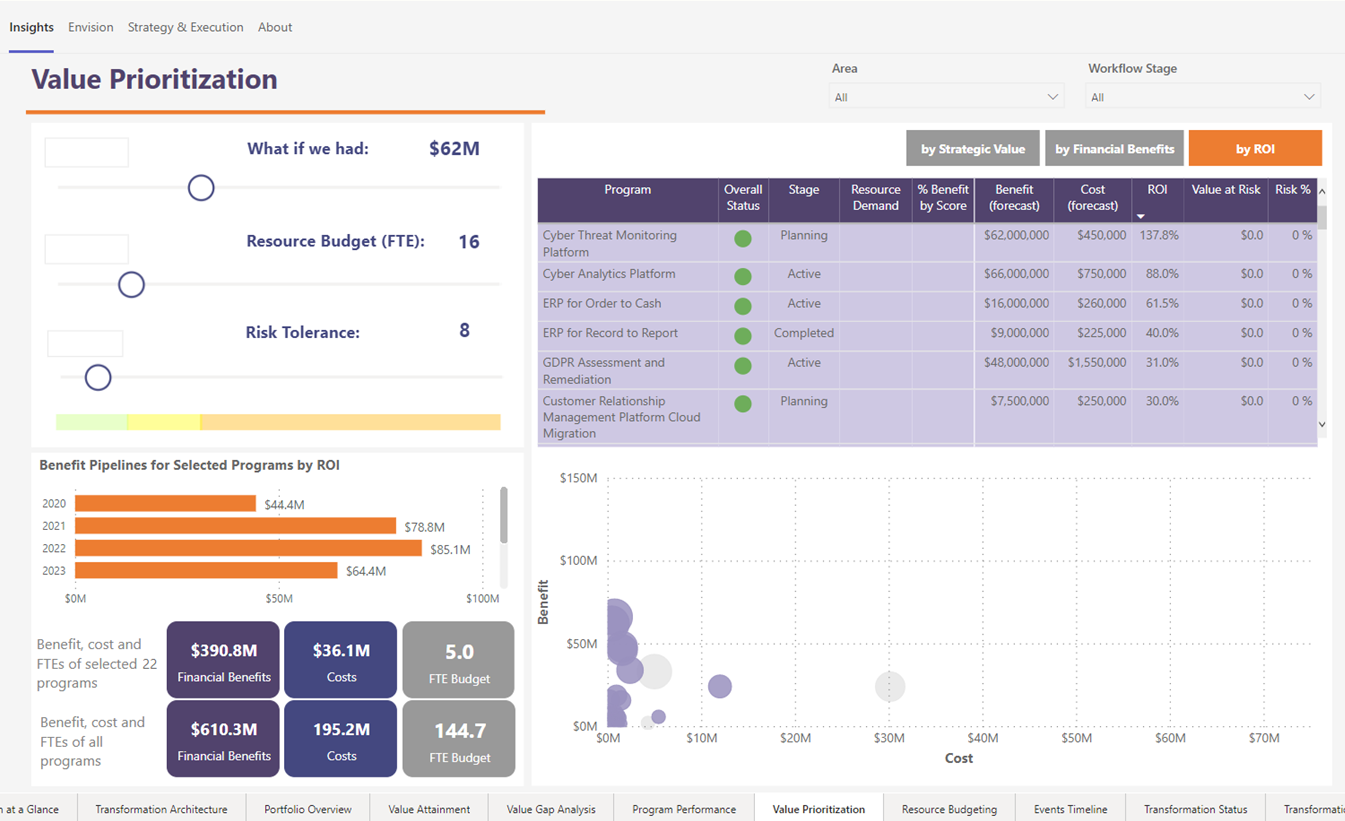
Task: Click table scroll-up arrow
Action: [1322, 191]
